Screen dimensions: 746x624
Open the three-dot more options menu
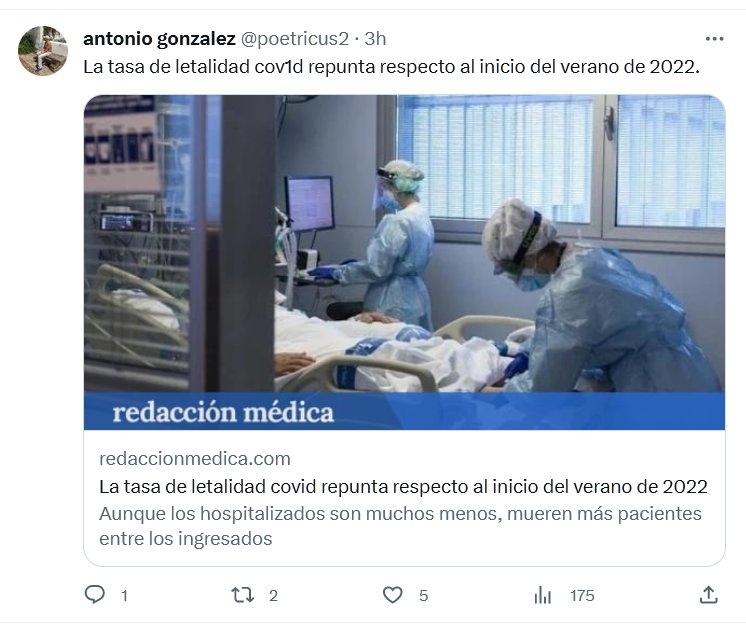tap(714, 39)
